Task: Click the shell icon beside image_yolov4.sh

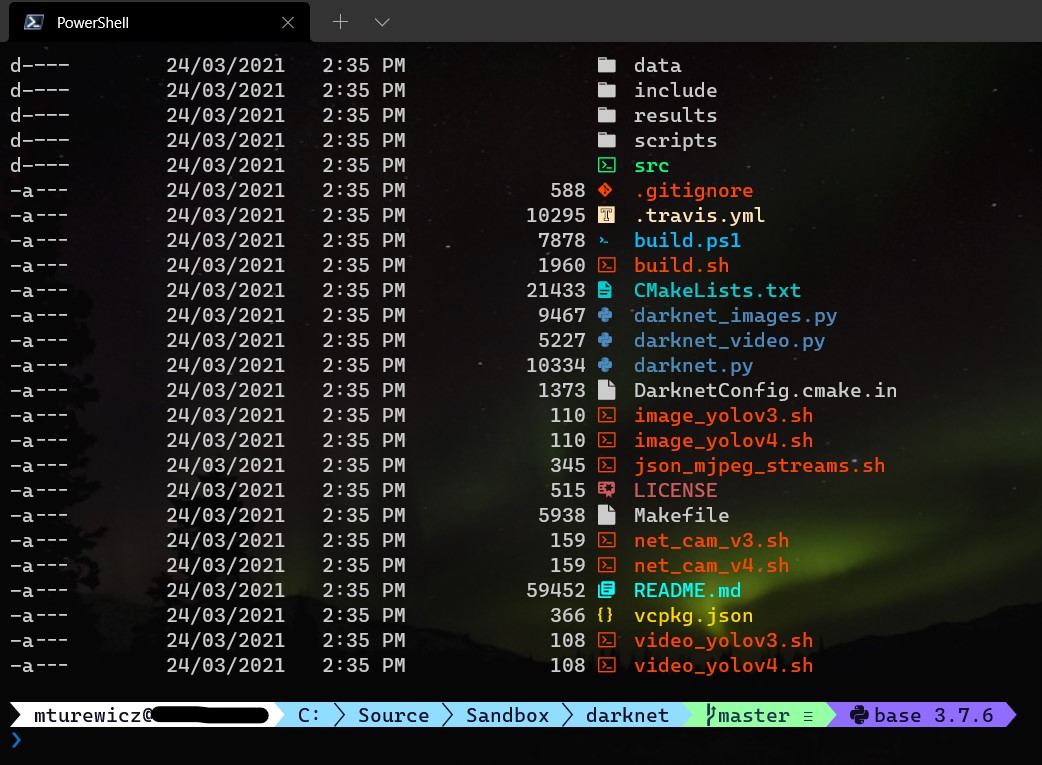Action: point(606,440)
